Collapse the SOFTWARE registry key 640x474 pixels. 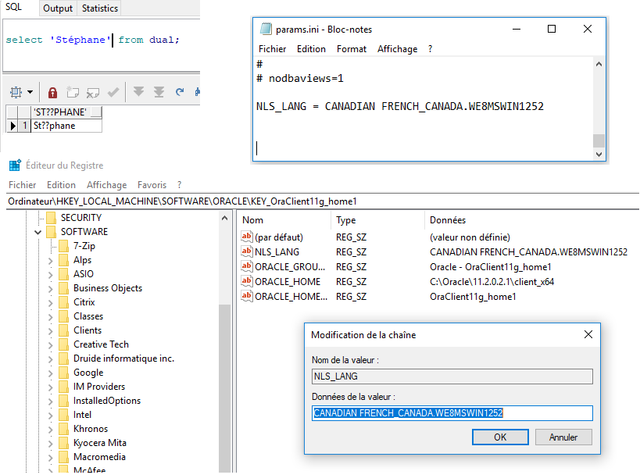pyautogui.click(x=38, y=232)
